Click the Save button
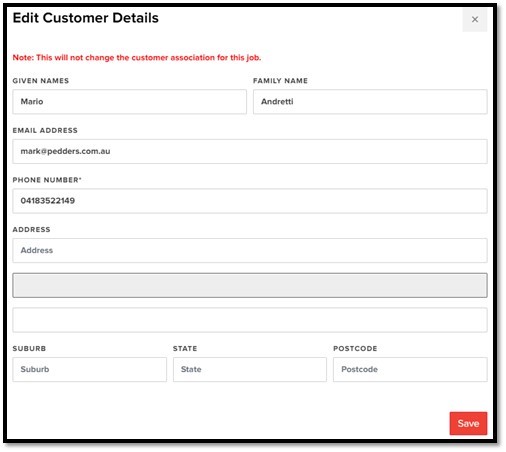The width and height of the screenshot is (506, 452). pos(468,423)
